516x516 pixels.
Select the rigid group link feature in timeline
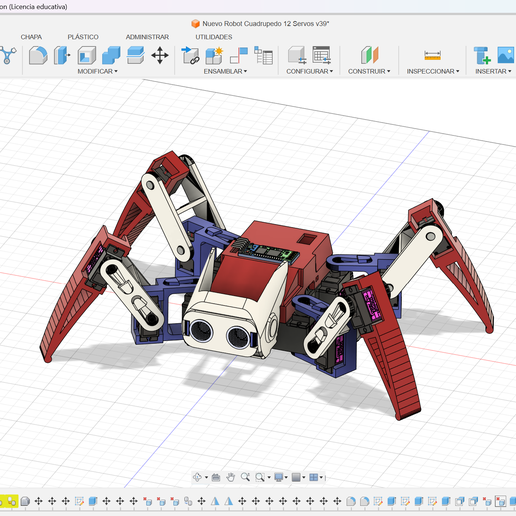188,501
